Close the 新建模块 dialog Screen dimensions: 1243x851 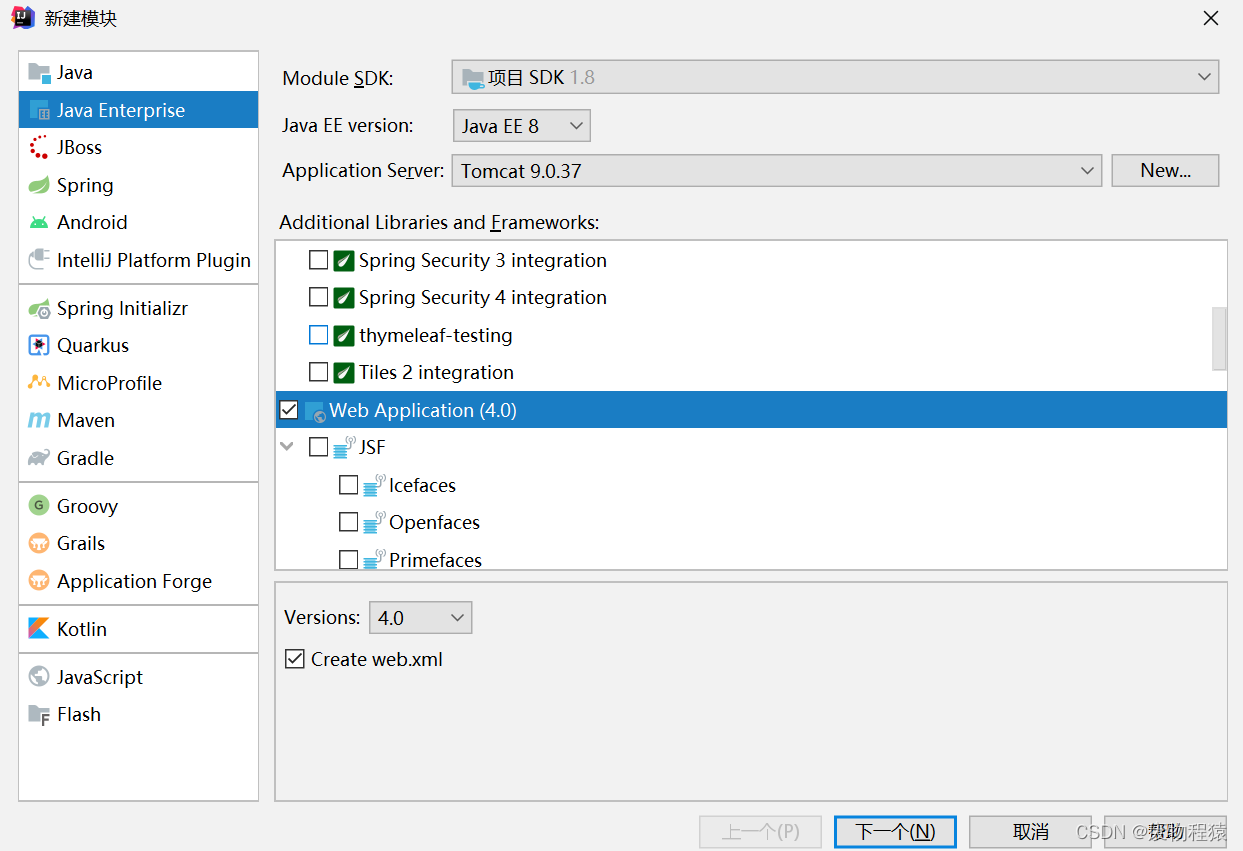[1211, 18]
